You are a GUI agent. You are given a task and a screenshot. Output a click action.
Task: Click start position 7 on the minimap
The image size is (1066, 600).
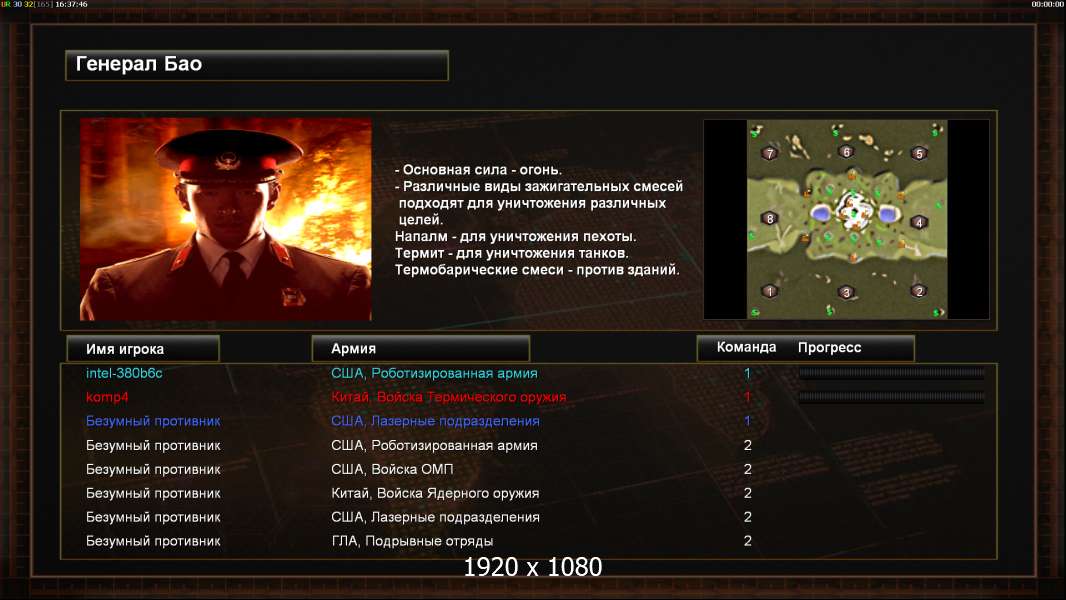point(770,153)
